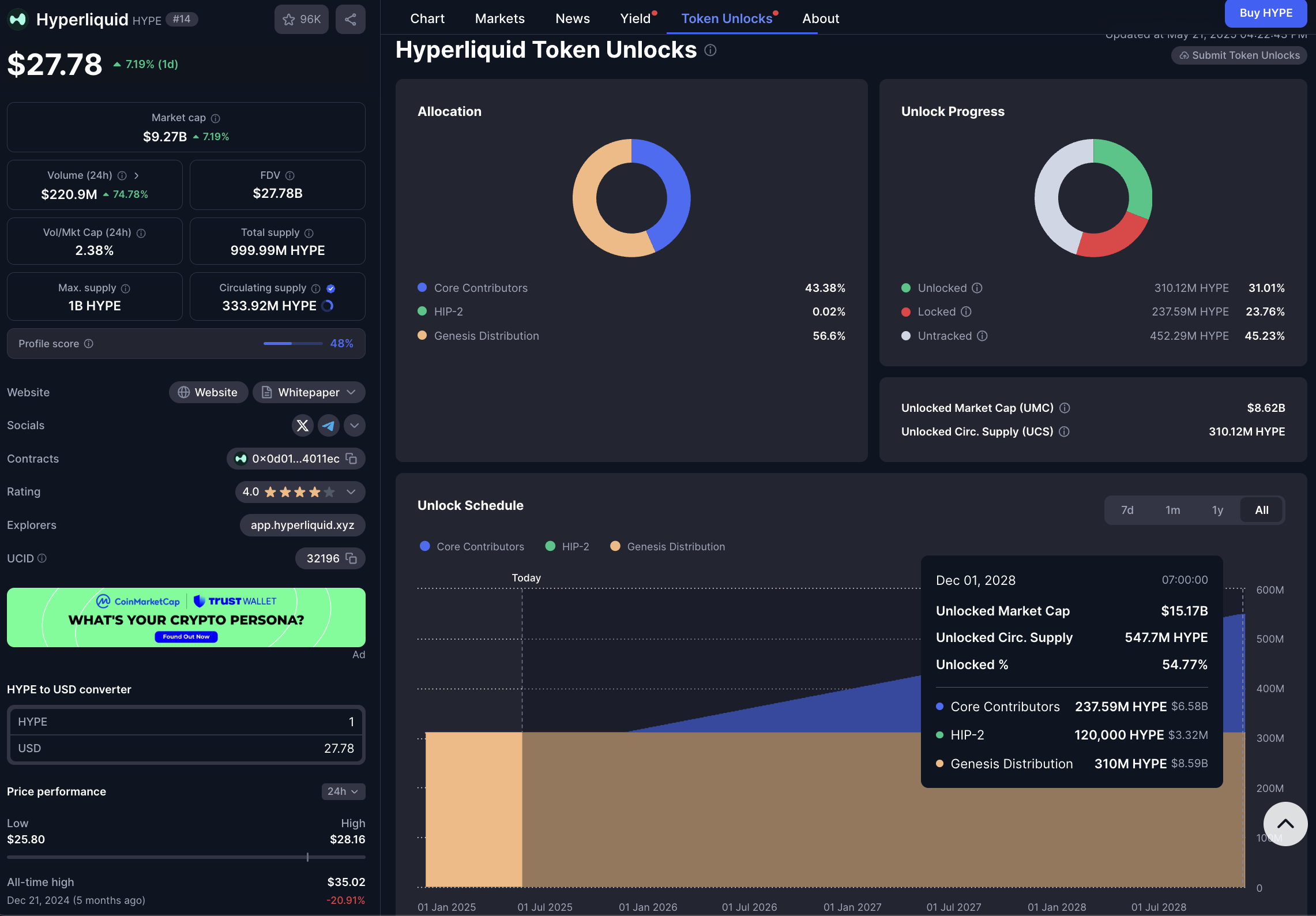Click the info icon beside Unlocked Market Cap (UMC)
The width and height of the screenshot is (1316, 916).
1065,408
